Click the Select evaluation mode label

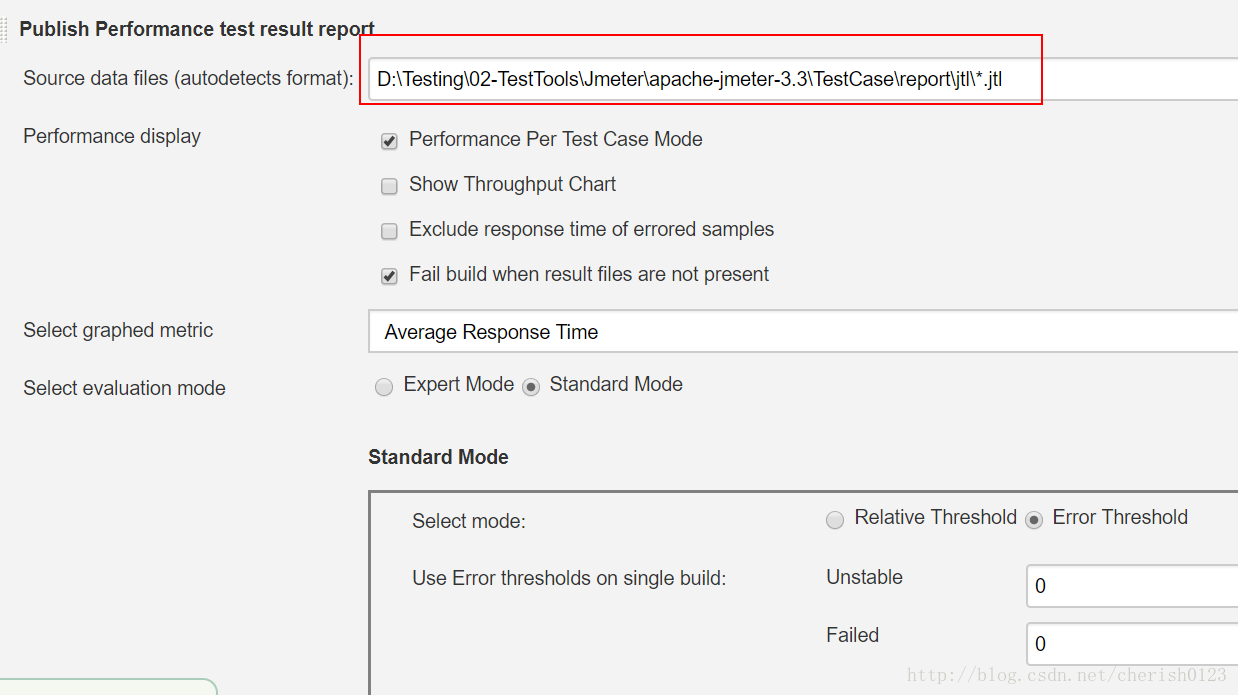pyautogui.click(x=124, y=388)
